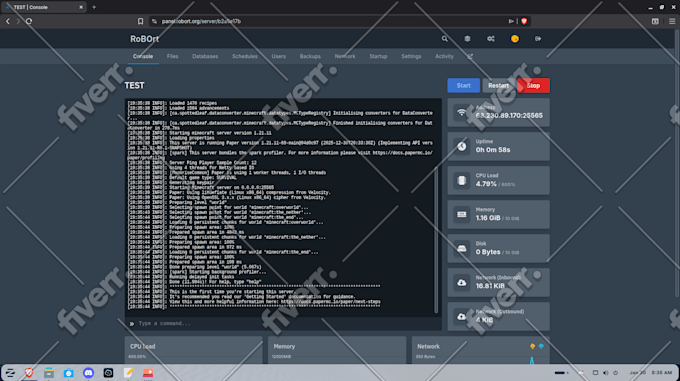This screenshot has width=680, height=381.
Task: Click the cyan legend icon in Network chart
Action: (541, 346)
